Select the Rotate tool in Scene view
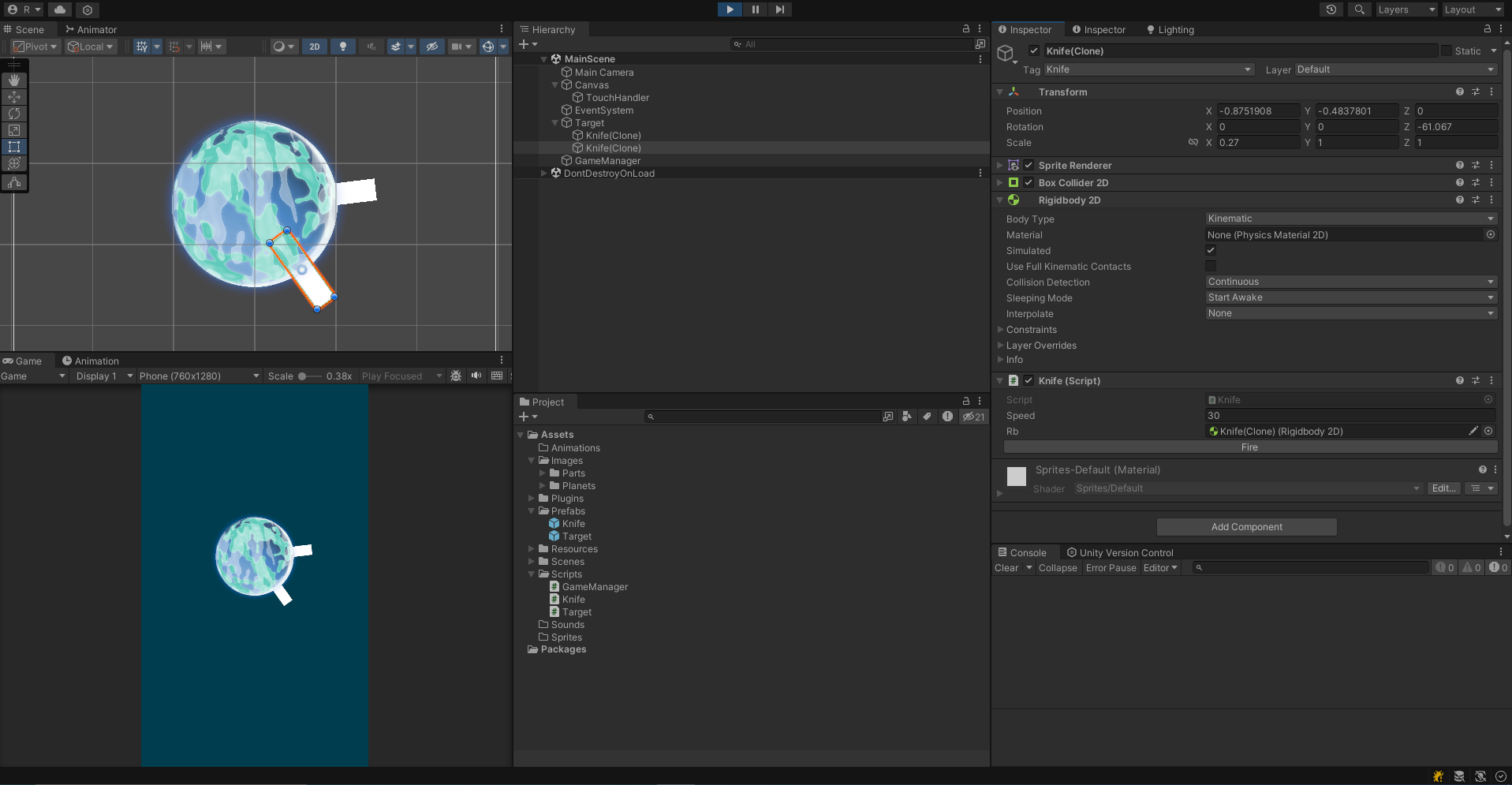The width and height of the screenshot is (1512, 785). pos(14,114)
